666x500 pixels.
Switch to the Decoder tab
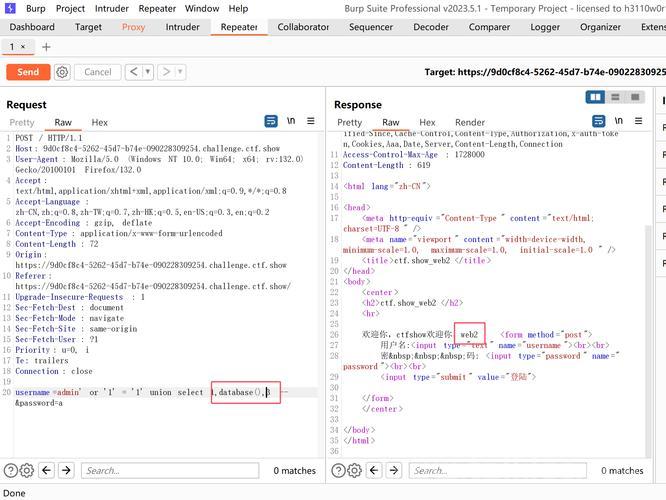pos(431,27)
